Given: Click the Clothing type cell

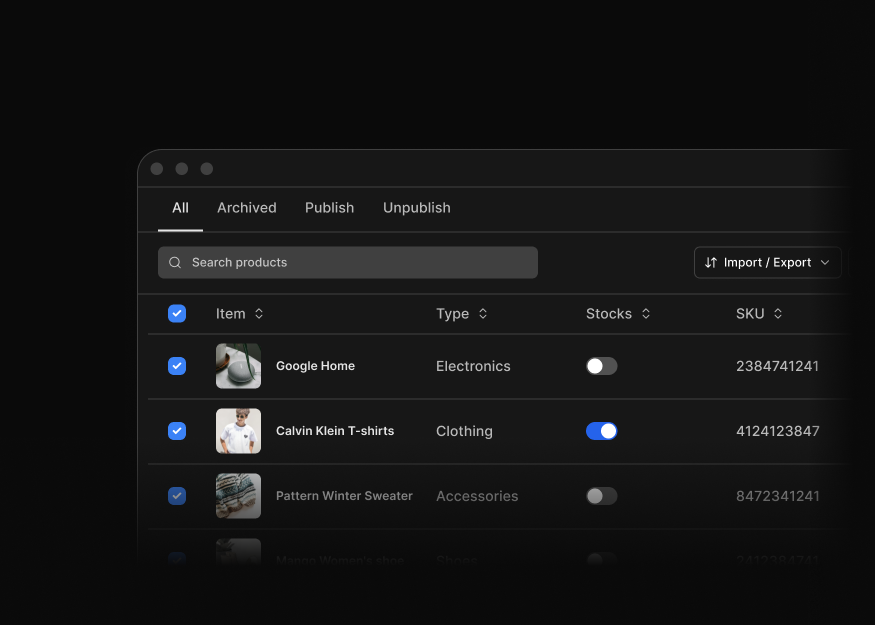Looking at the screenshot, I should tap(464, 431).
